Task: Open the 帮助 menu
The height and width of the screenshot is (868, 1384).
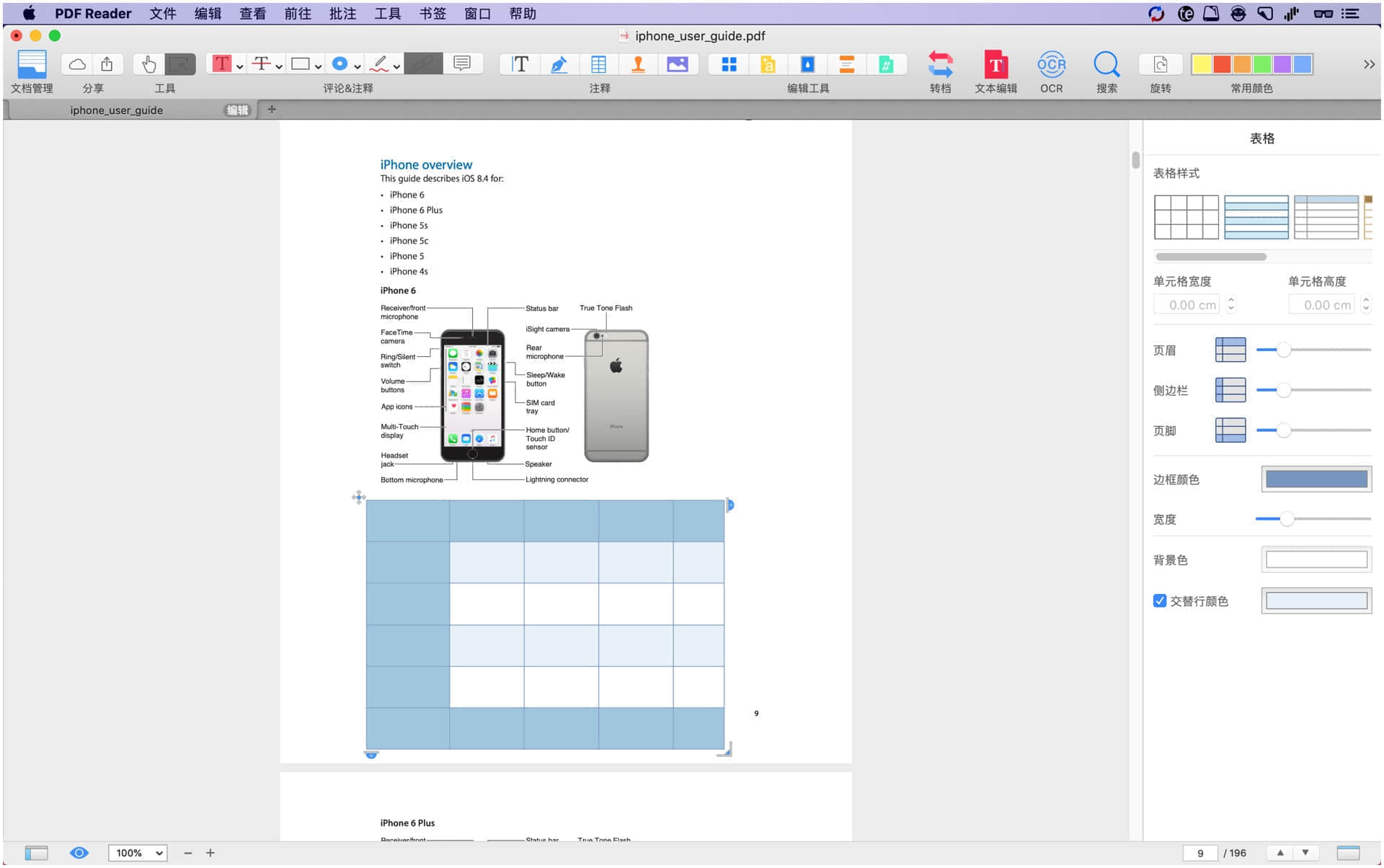Action: pyautogui.click(x=523, y=14)
